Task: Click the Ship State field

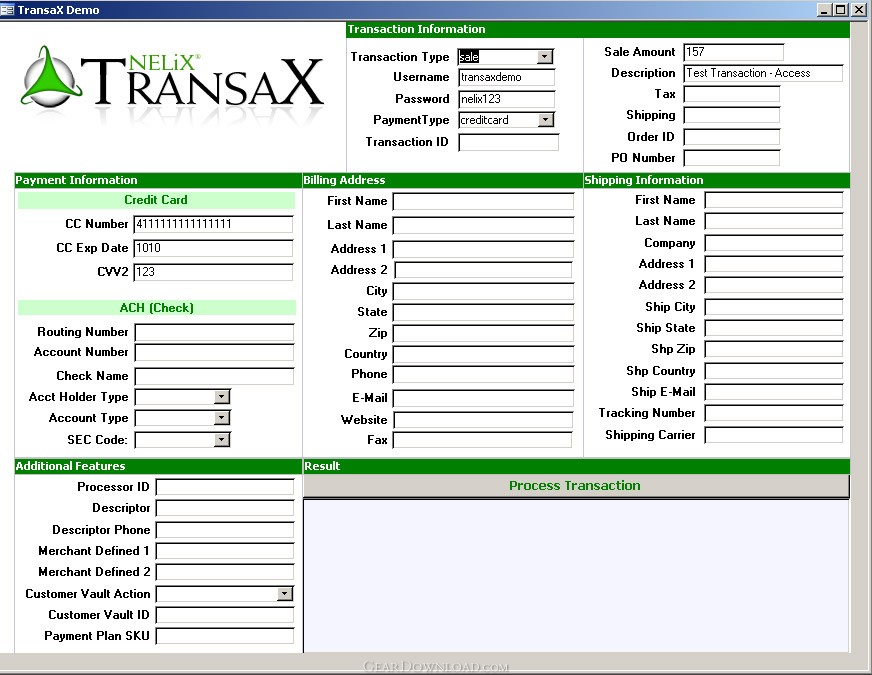Action: coord(774,328)
